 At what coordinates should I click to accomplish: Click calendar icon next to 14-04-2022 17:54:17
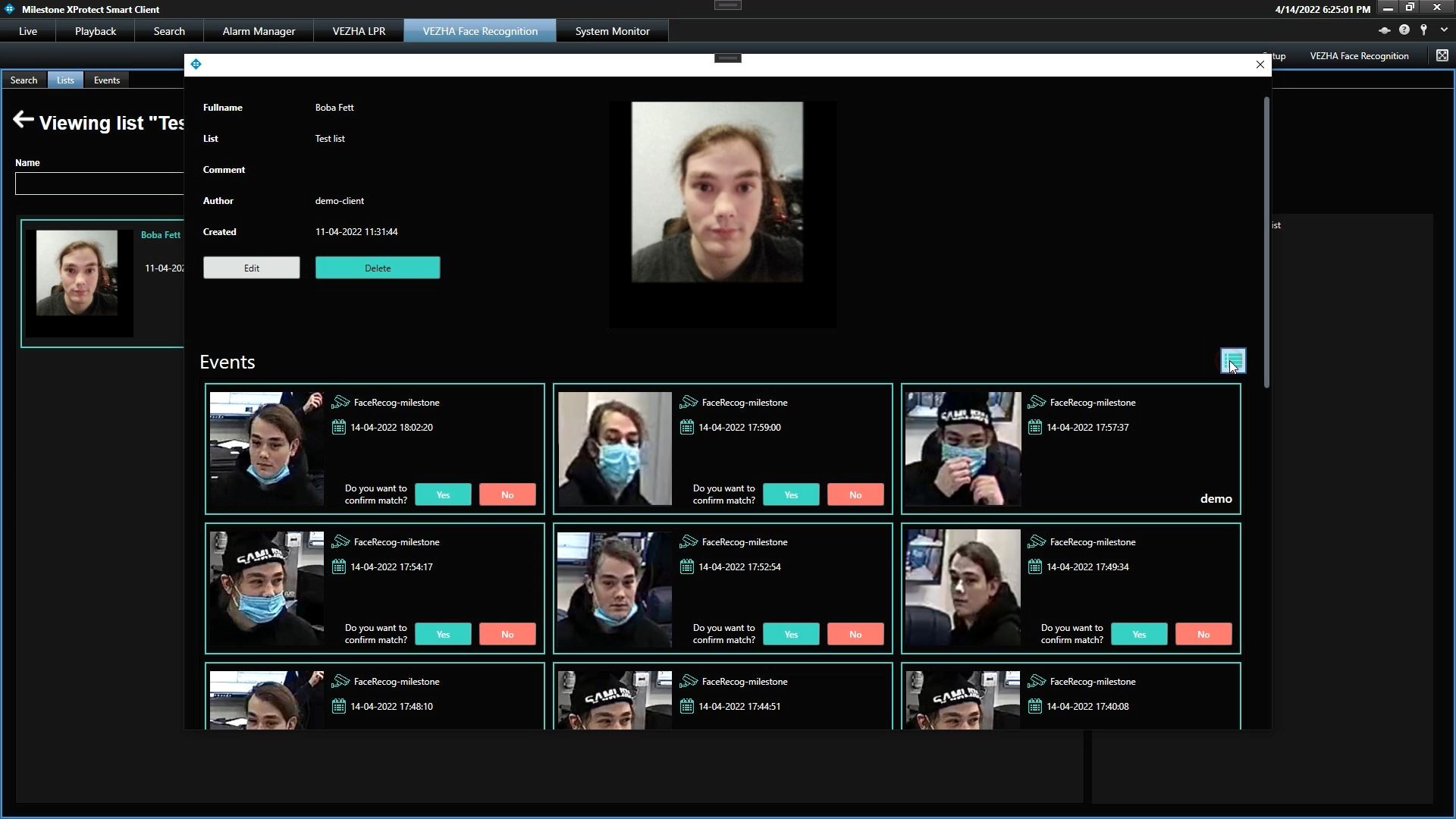[x=339, y=566]
